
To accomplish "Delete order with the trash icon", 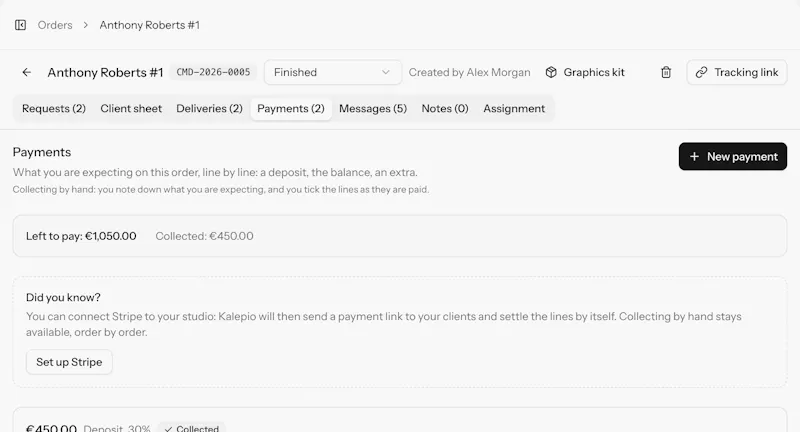I will 666,72.
